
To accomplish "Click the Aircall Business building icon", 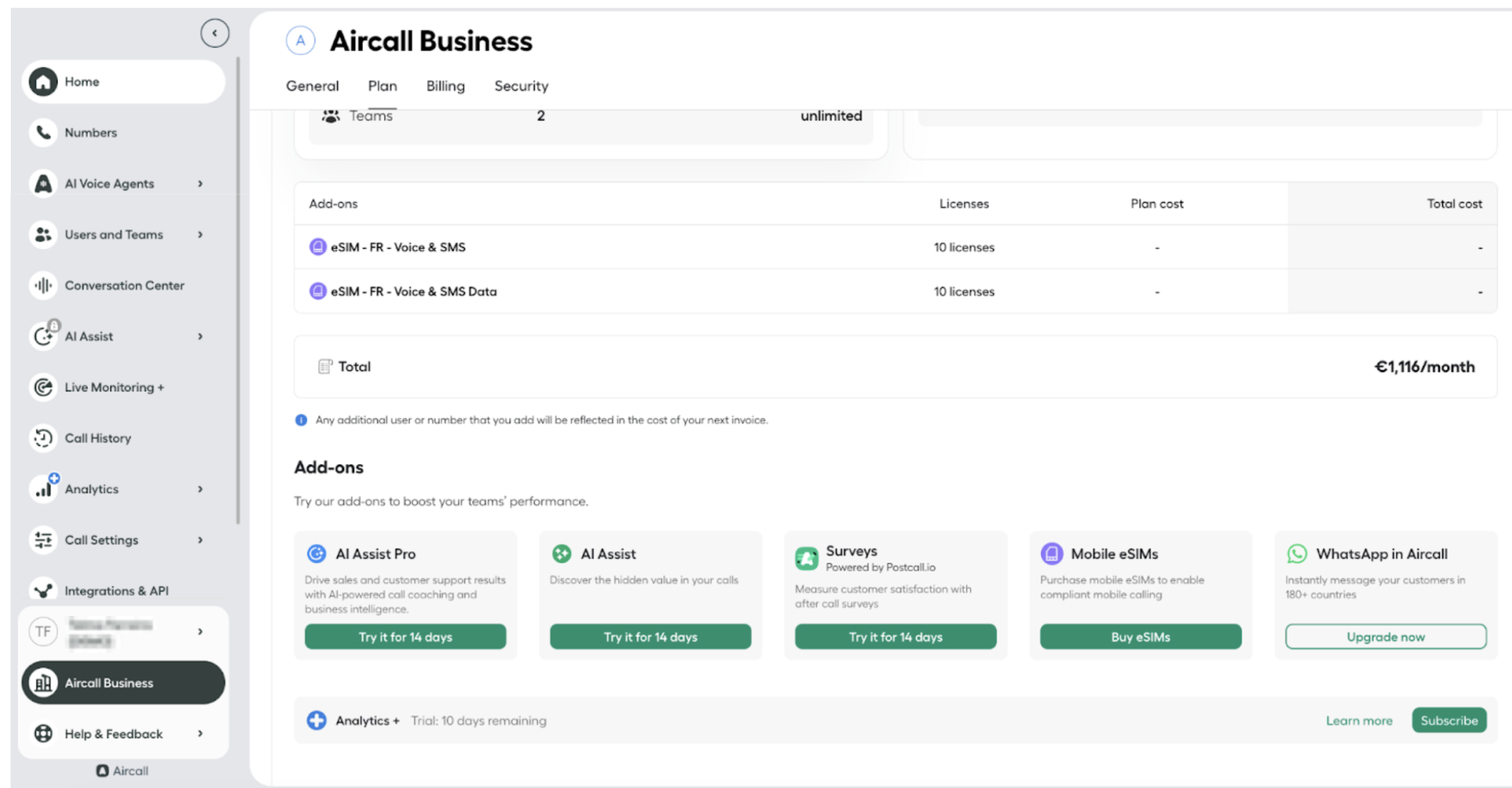I will point(43,683).
